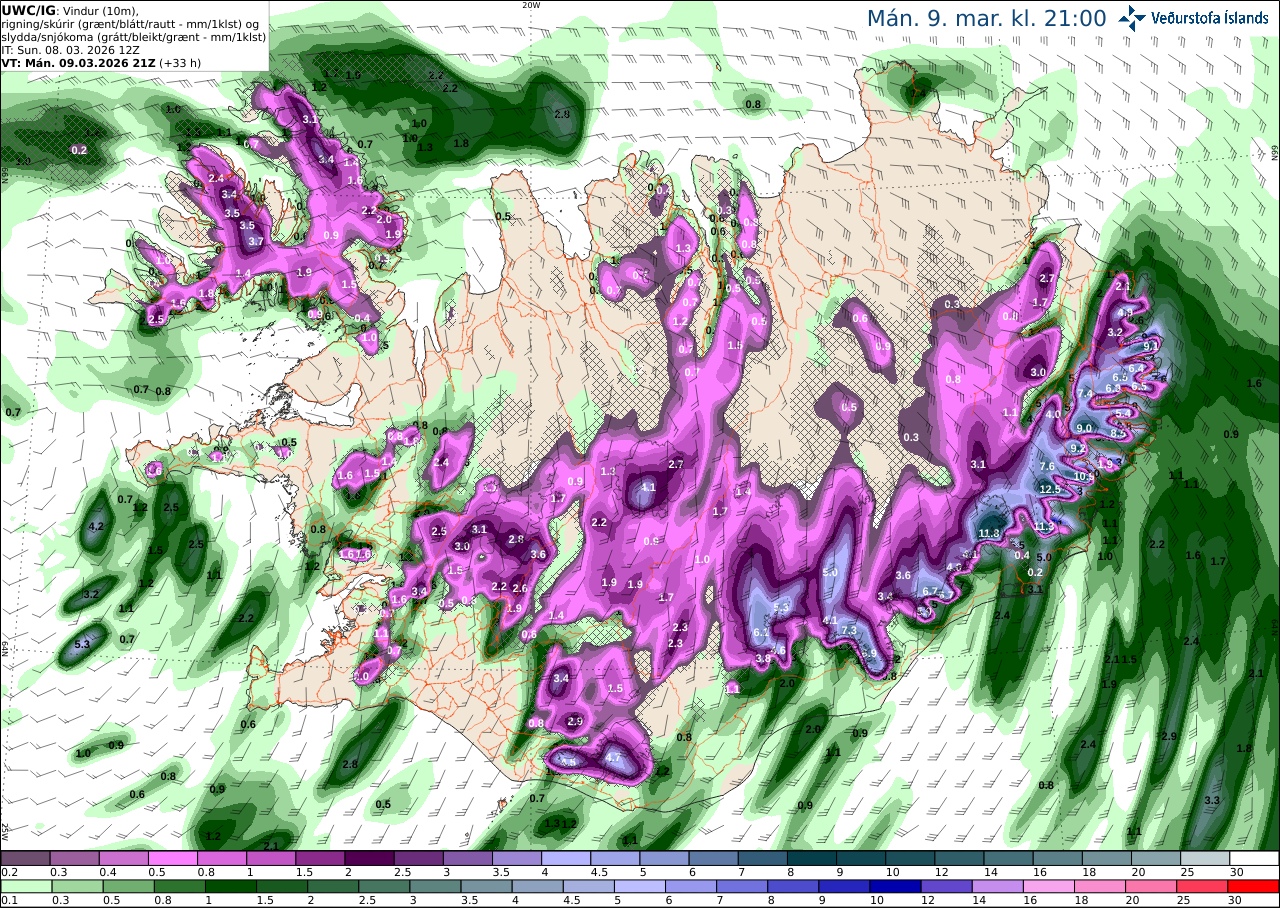Click the '9.2' precipitation value on the map
Viewport: 1280px width, 908px height.
pyautogui.click(x=1077, y=449)
